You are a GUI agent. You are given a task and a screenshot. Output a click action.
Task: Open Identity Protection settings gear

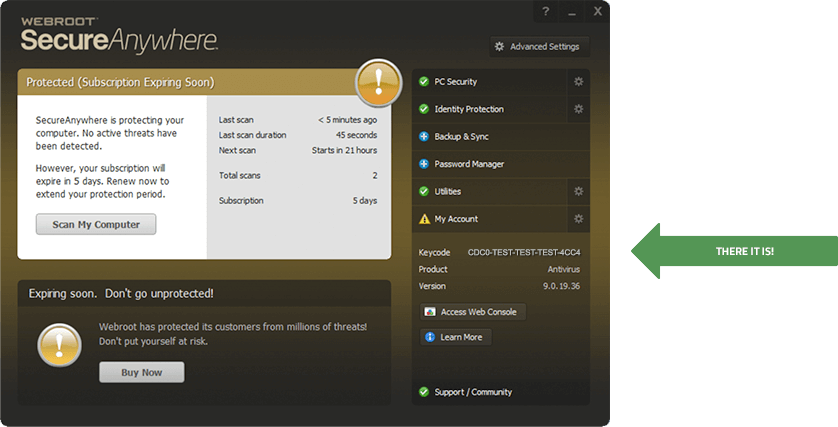(578, 109)
